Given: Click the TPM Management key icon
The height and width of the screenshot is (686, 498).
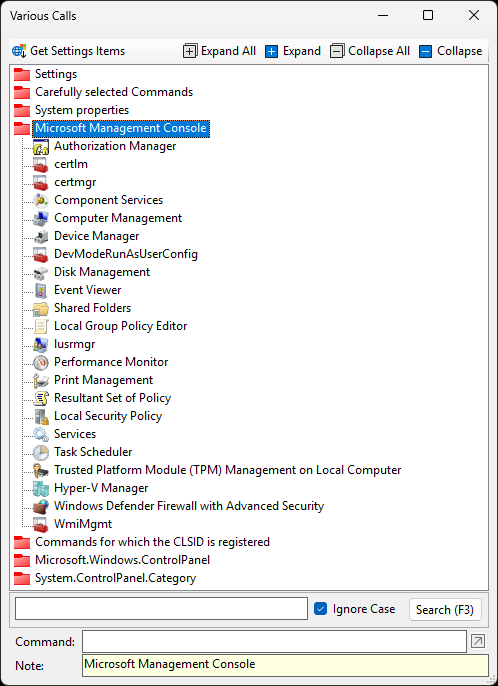Looking at the screenshot, I should (41, 470).
